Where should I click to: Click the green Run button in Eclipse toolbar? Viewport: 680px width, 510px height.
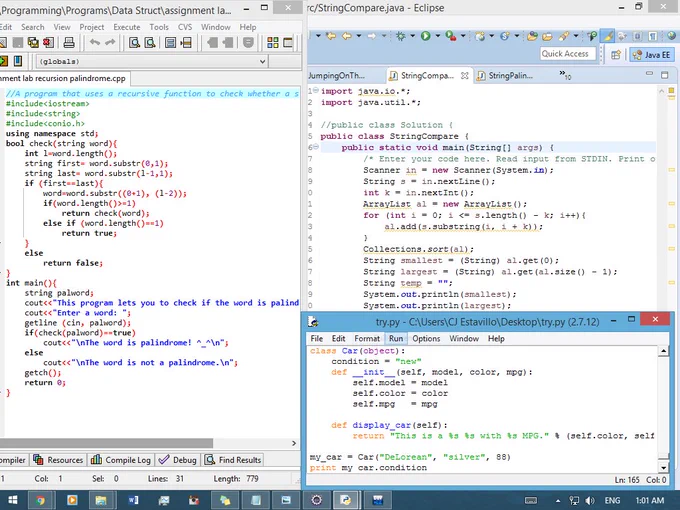(x=425, y=36)
